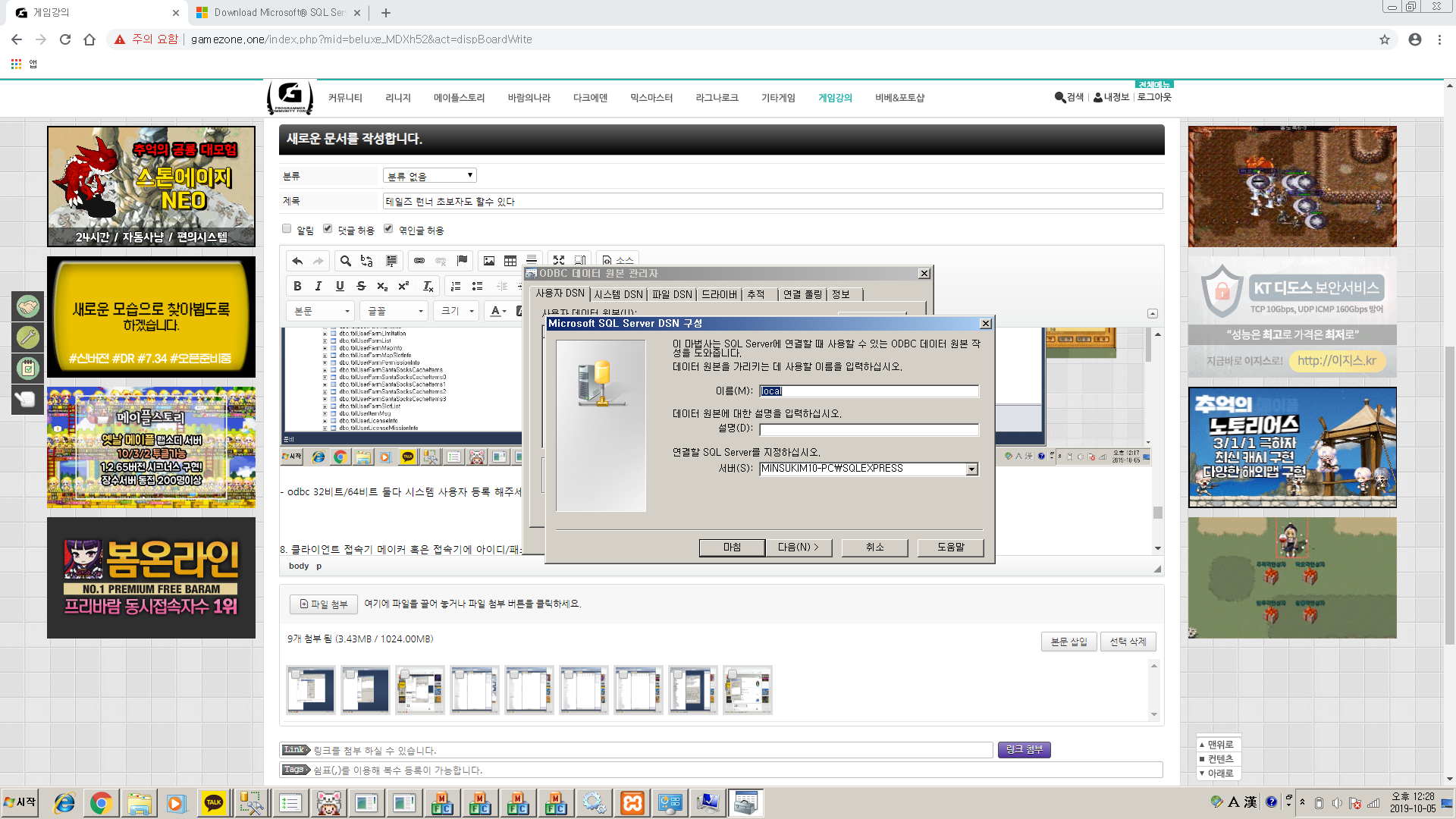
Task: Toggle the 댓글 허용 checkbox
Action: (328, 228)
